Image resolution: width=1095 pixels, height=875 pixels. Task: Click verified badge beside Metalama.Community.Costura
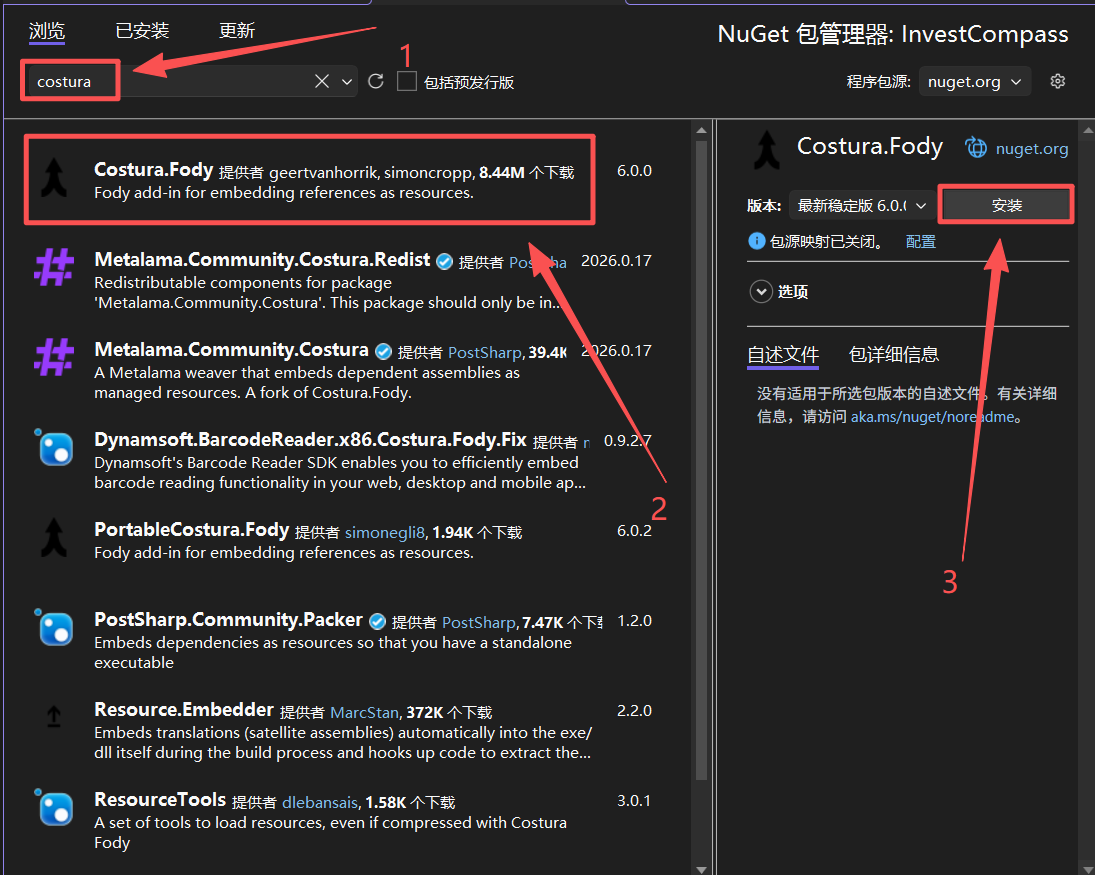(x=383, y=352)
